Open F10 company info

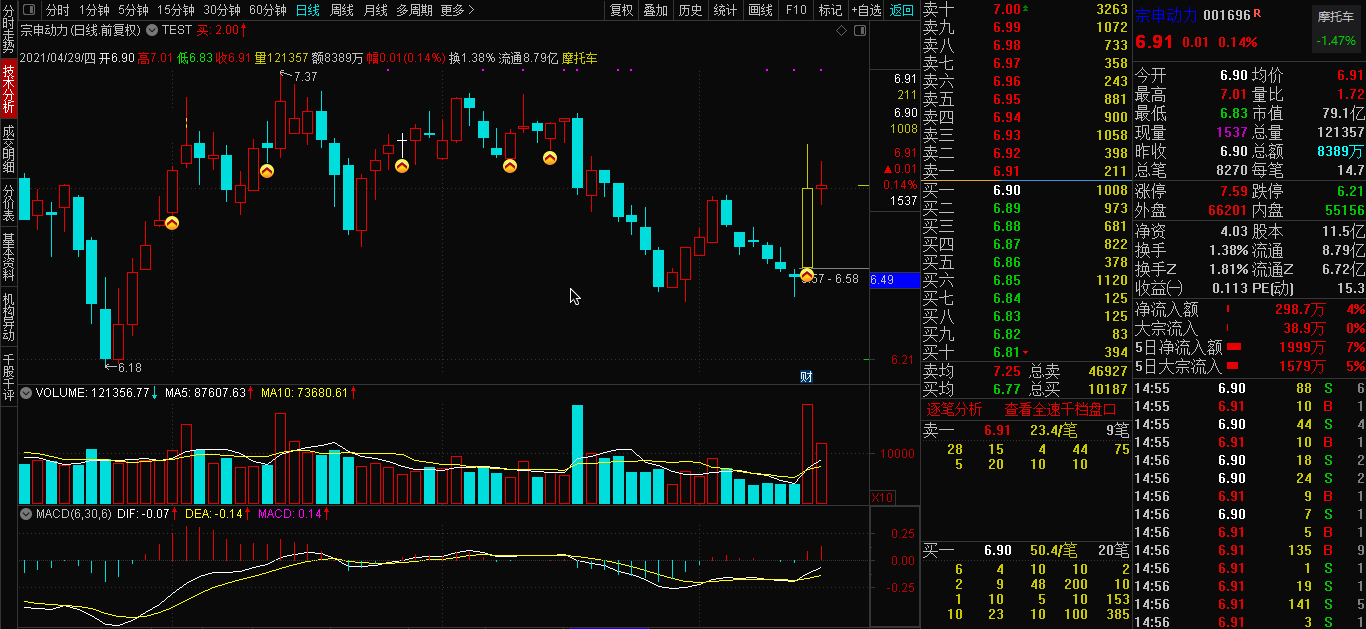[x=796, y=10]
